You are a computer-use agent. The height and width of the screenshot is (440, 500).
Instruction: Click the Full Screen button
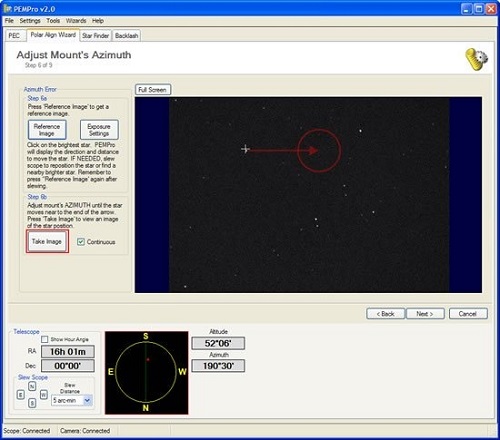pyautogui.click(x=153, y=90)
